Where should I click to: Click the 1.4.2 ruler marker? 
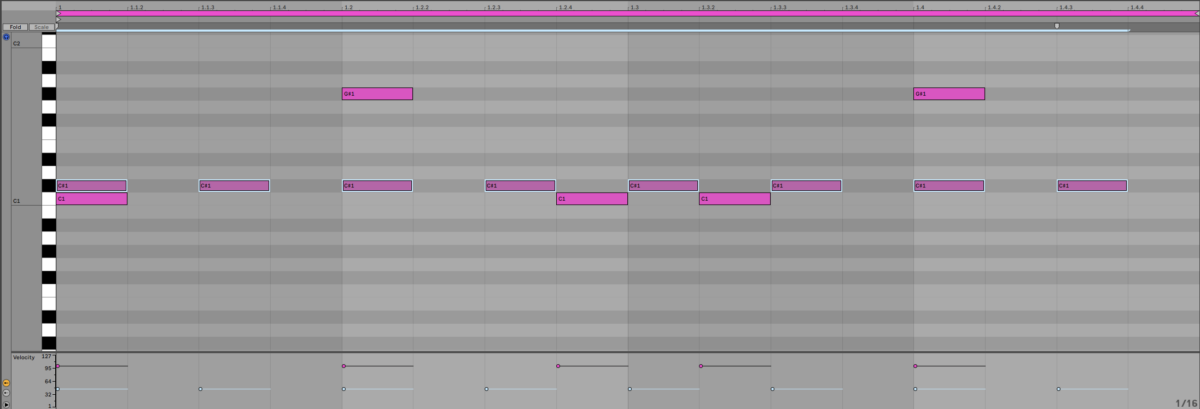click(x=993, y=7)
